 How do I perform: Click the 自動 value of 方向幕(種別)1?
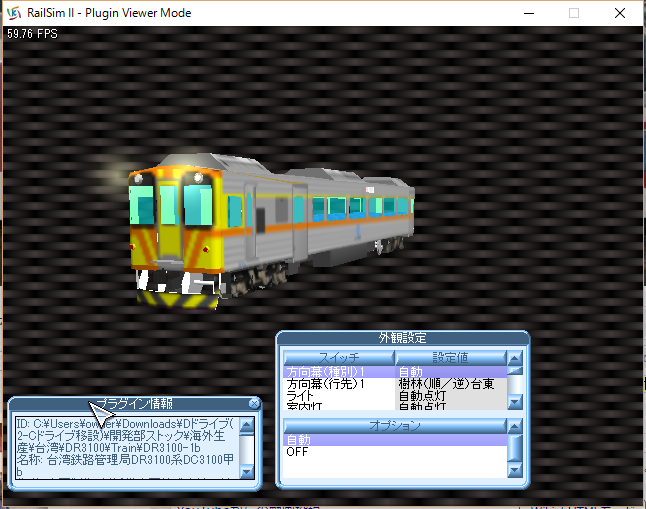(x=410, y=372)
